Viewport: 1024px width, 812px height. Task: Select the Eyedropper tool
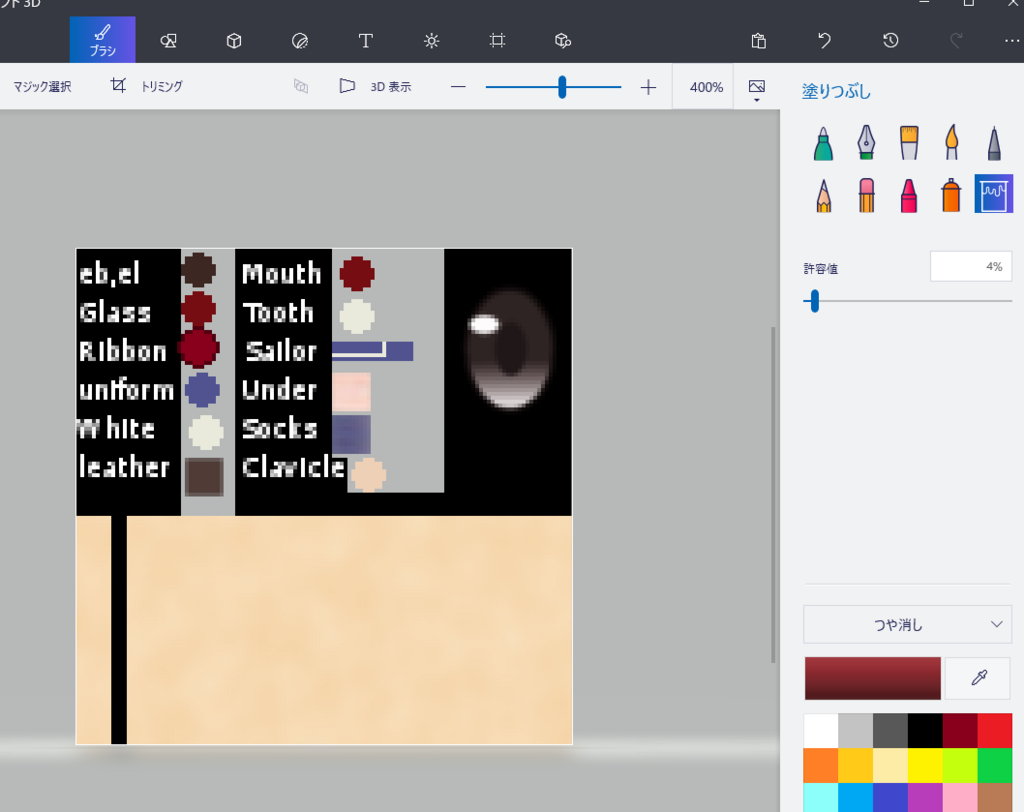[x=978, y=678]
